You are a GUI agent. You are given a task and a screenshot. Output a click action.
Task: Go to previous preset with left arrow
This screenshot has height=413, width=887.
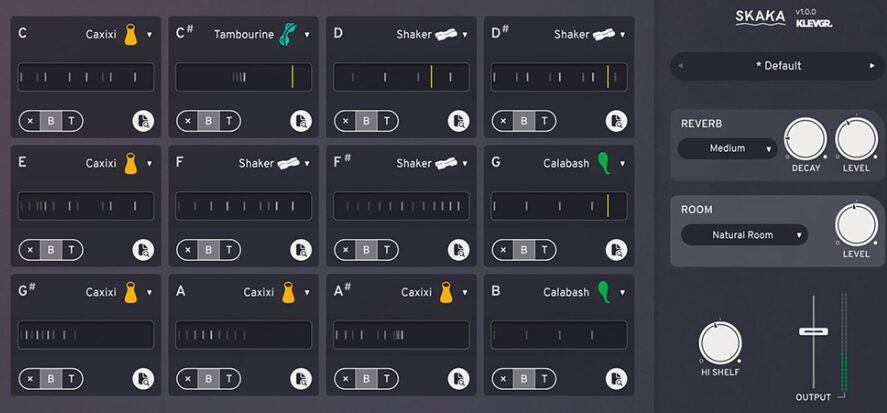coord(682,66)
